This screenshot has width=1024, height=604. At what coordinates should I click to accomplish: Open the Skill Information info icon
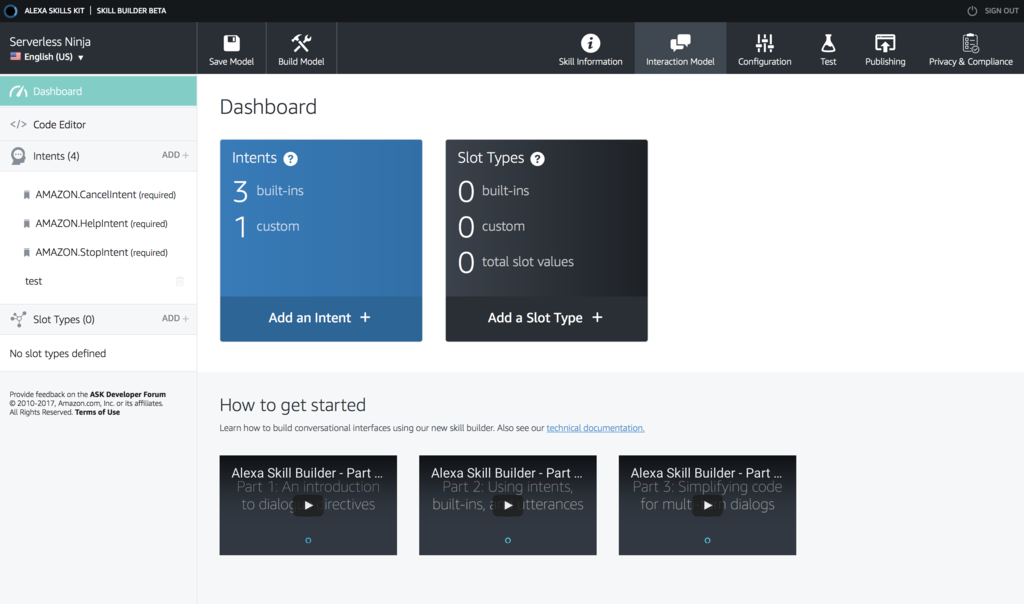pos(590,43)
